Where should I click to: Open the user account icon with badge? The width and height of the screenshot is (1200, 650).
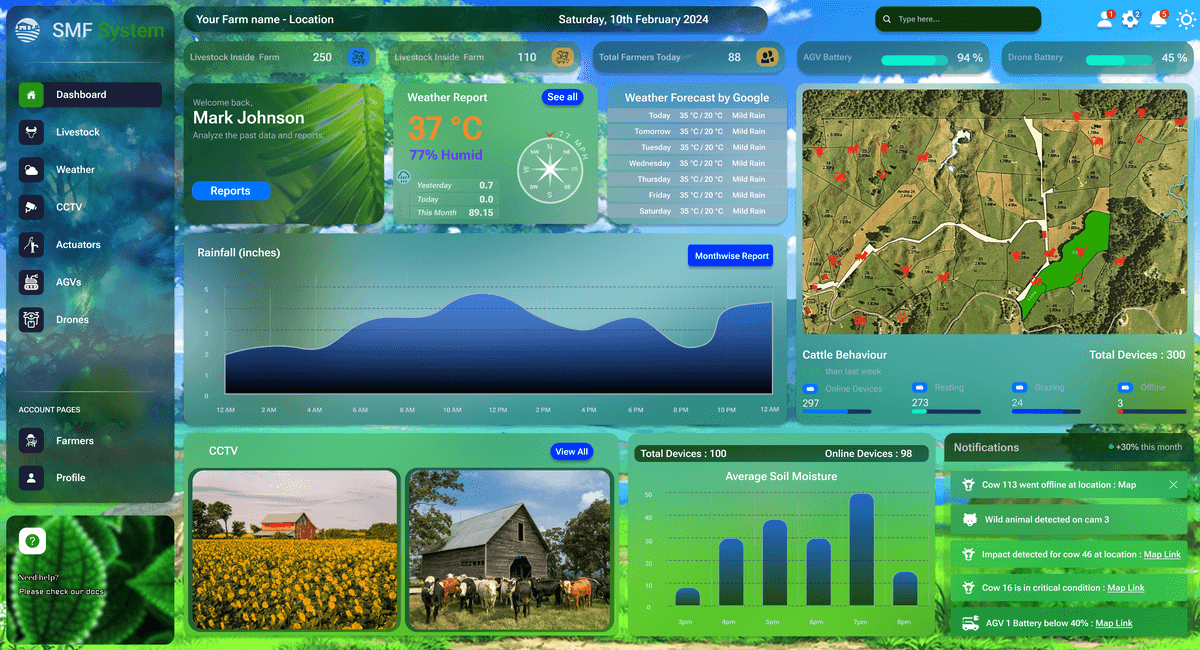pyautogui.click(x=1104, y=19)
